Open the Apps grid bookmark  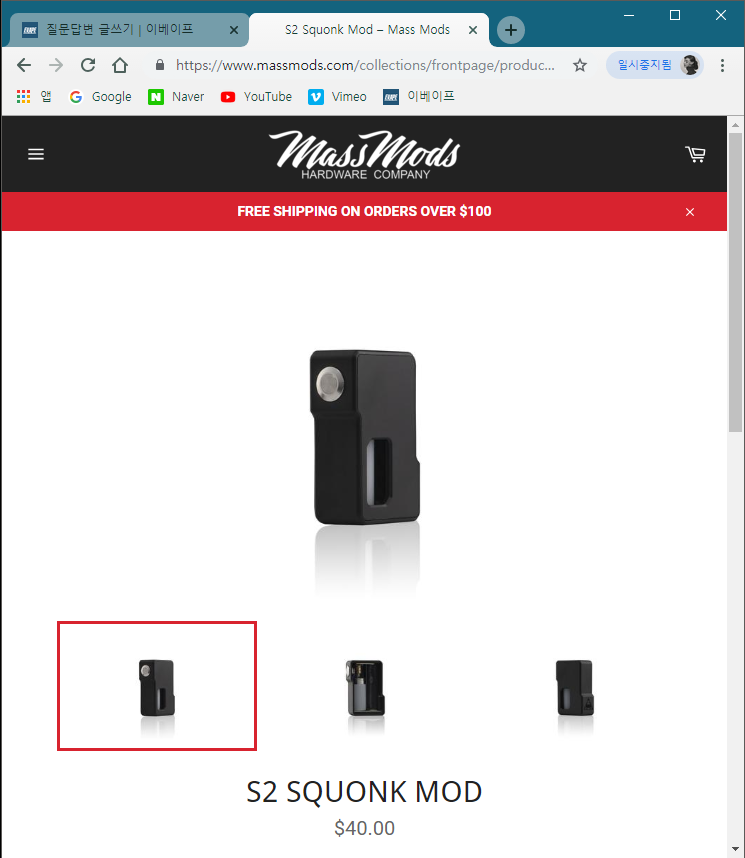tap(34, 97)
